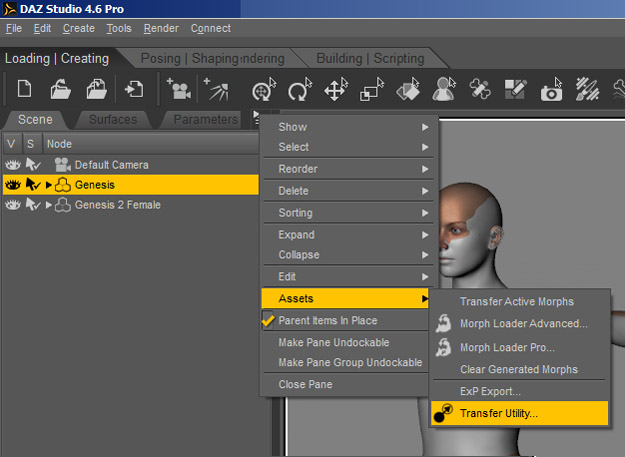Select the Region Navigator figure icon
The image size is (625, 457).
click(x=444, y=89)
